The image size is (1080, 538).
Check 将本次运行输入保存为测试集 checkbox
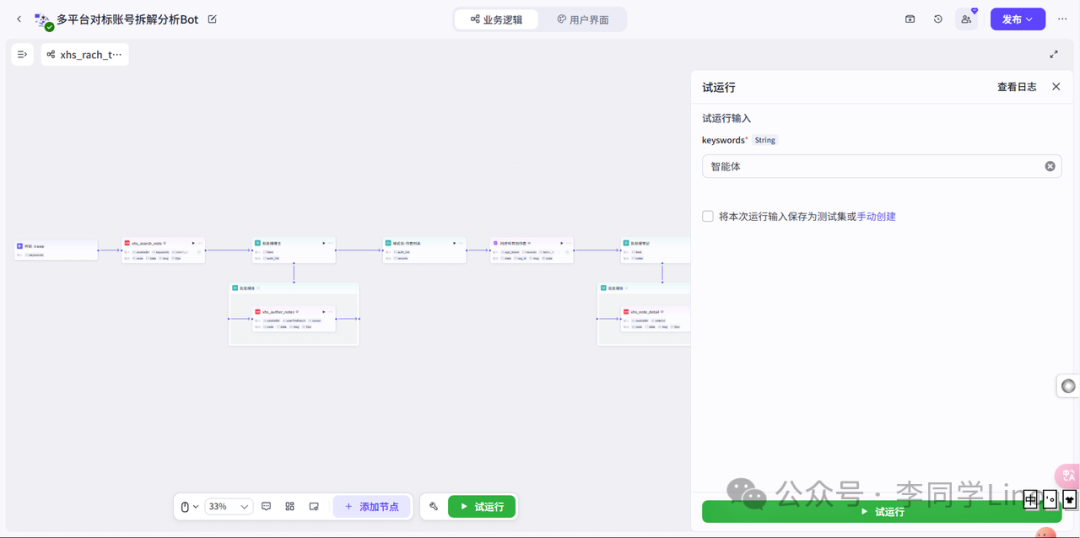pyautogui.click(x=707, y=216)
